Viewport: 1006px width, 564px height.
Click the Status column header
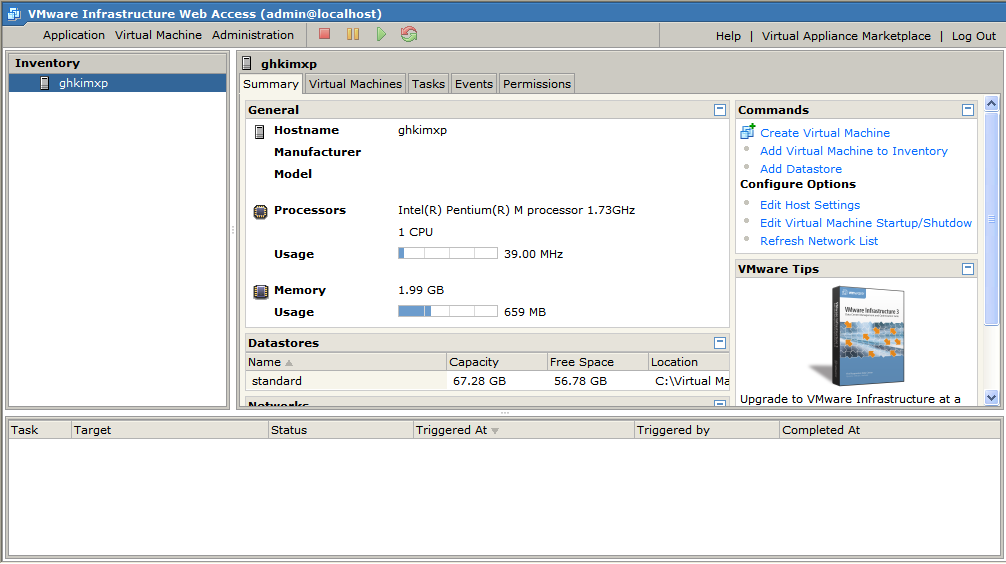click(341, 430)
